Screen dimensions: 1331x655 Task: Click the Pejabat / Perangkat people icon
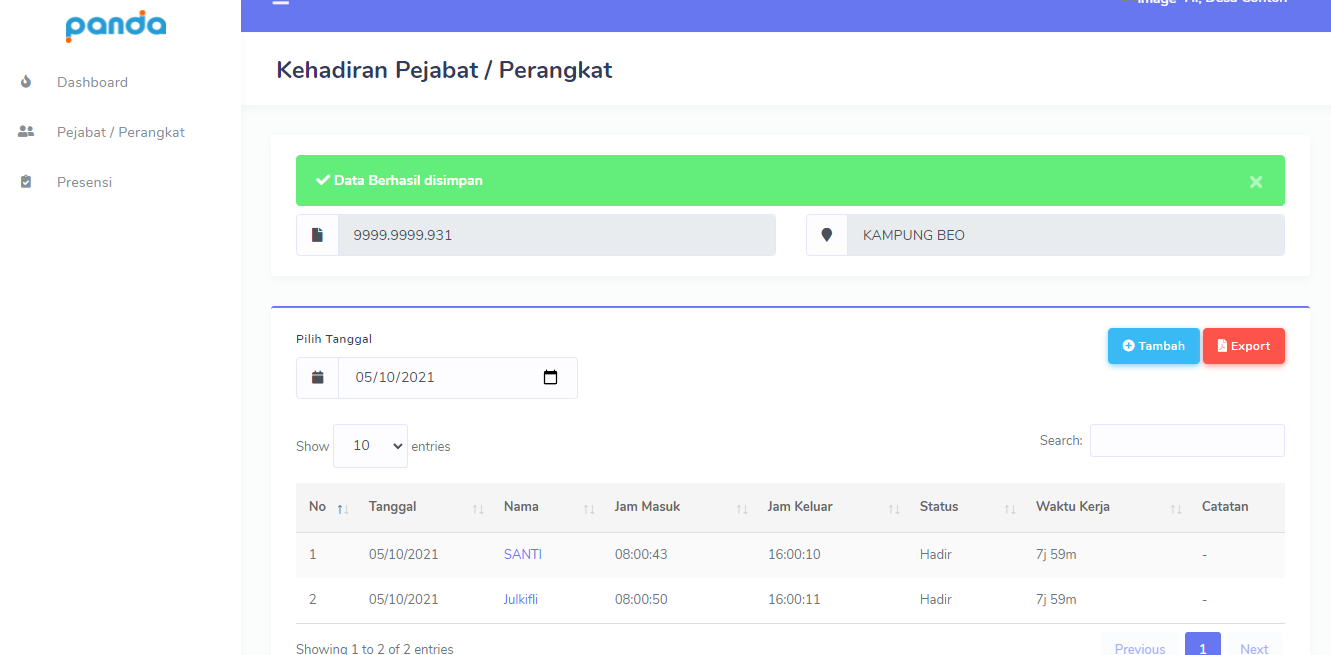click(x=26, y=132)
